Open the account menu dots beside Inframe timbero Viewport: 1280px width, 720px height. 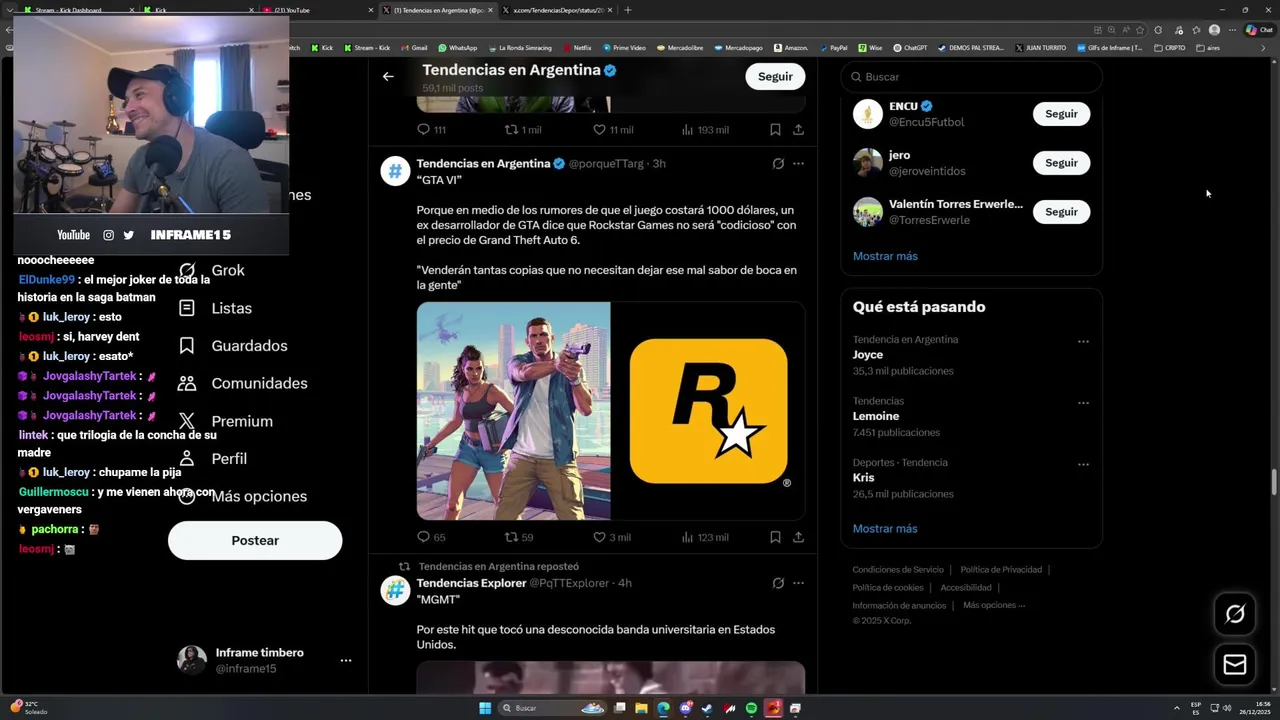pos(345,661)
